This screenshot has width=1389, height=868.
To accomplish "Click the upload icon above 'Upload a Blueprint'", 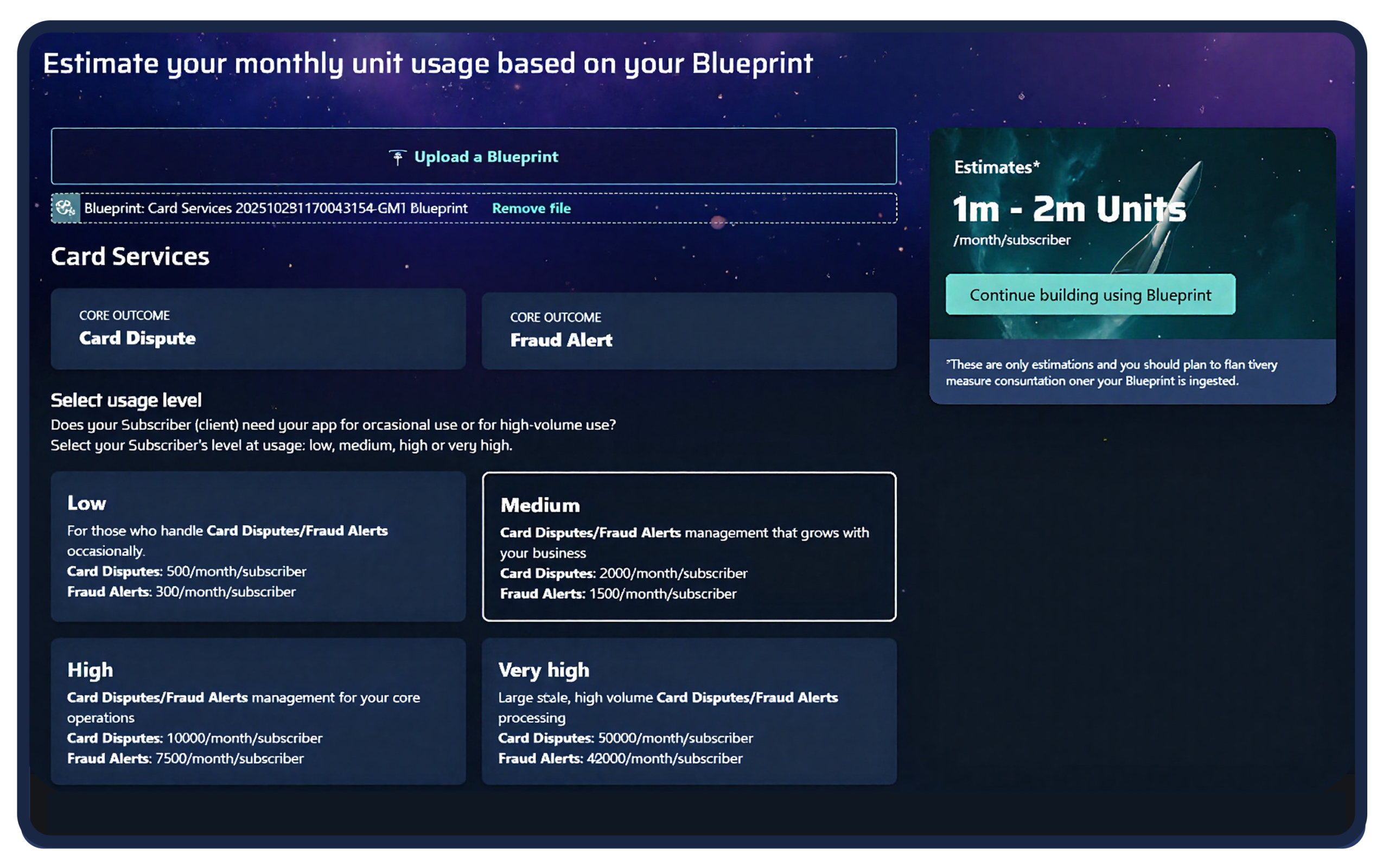I will [397, 156].
